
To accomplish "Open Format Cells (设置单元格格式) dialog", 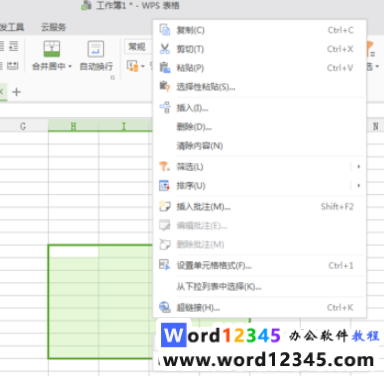I will [260, 265].
